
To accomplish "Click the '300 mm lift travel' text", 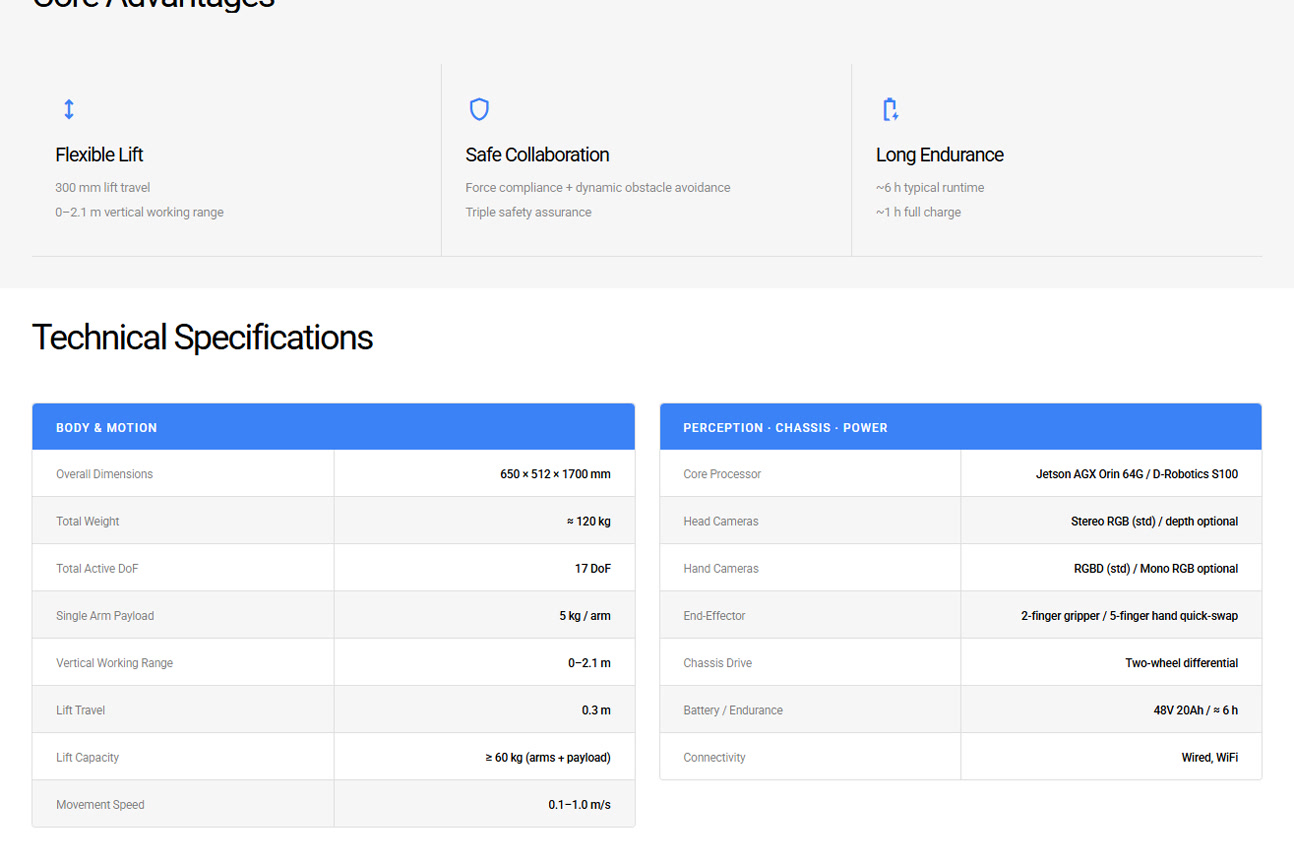I will (x=103, y=188).
